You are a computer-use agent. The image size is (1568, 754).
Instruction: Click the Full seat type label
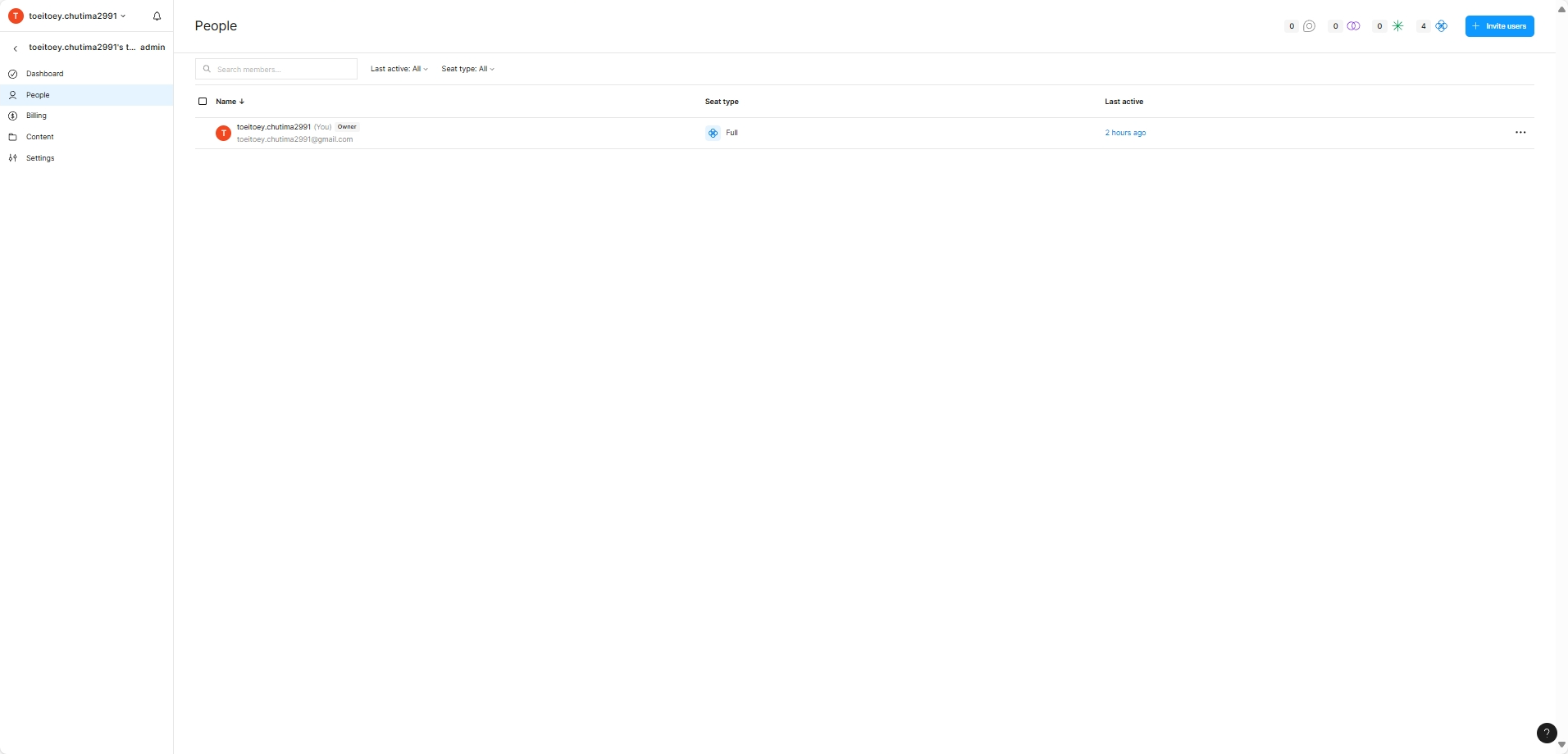(732, 133)
